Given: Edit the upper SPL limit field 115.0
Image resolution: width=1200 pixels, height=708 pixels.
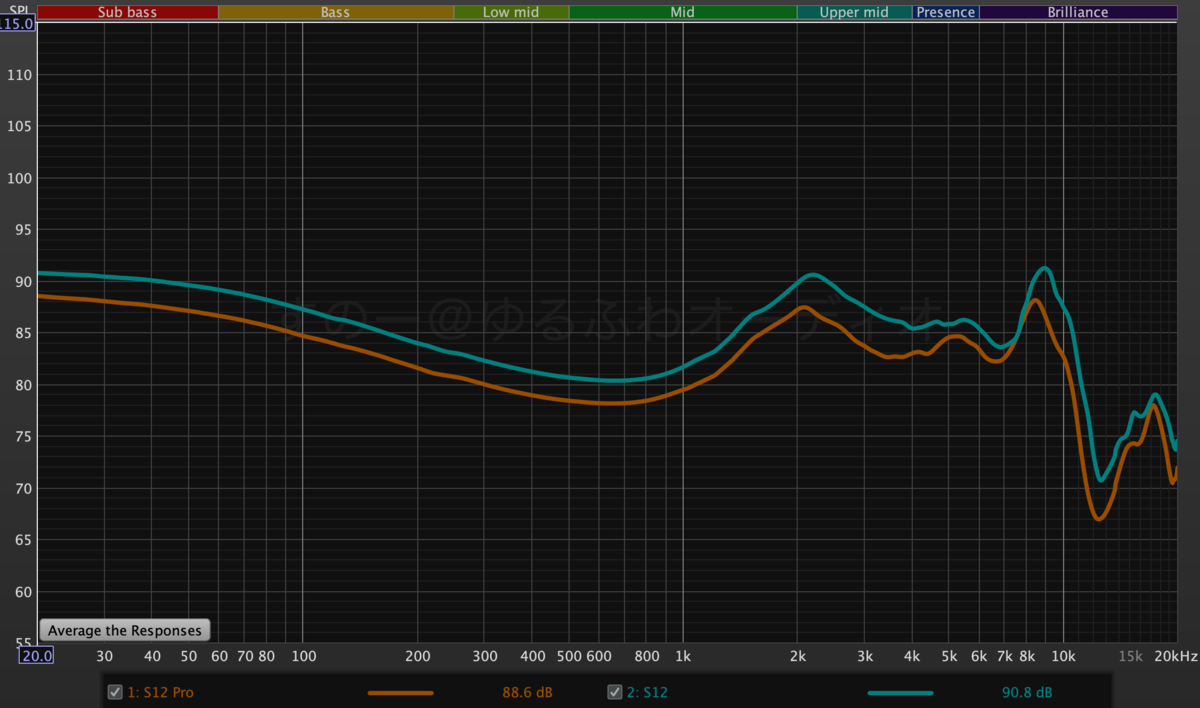Looking at the screenshot, I should [18, 23].
